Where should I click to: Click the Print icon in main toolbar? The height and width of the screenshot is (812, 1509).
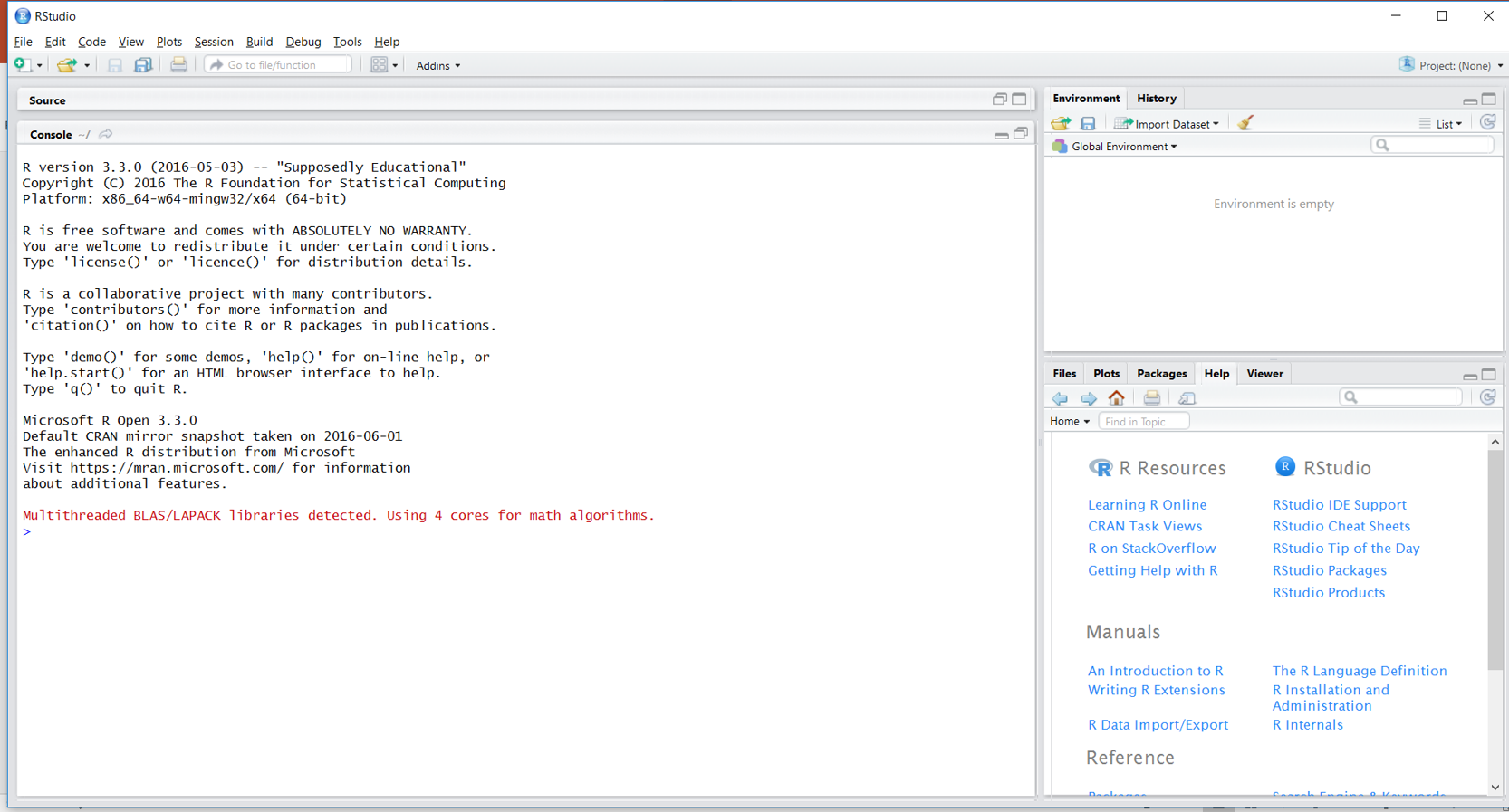click(x=178, y=65)
